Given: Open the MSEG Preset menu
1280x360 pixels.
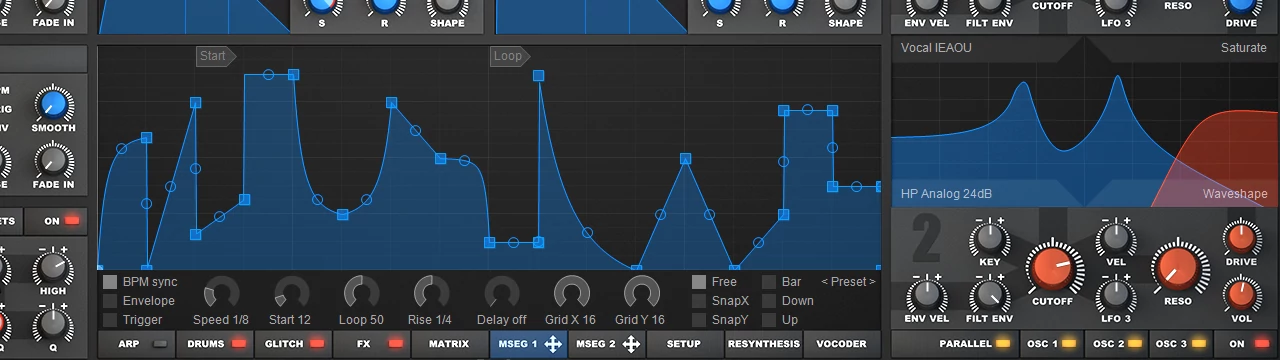Looking at the screenshot, I should point(848,282).
